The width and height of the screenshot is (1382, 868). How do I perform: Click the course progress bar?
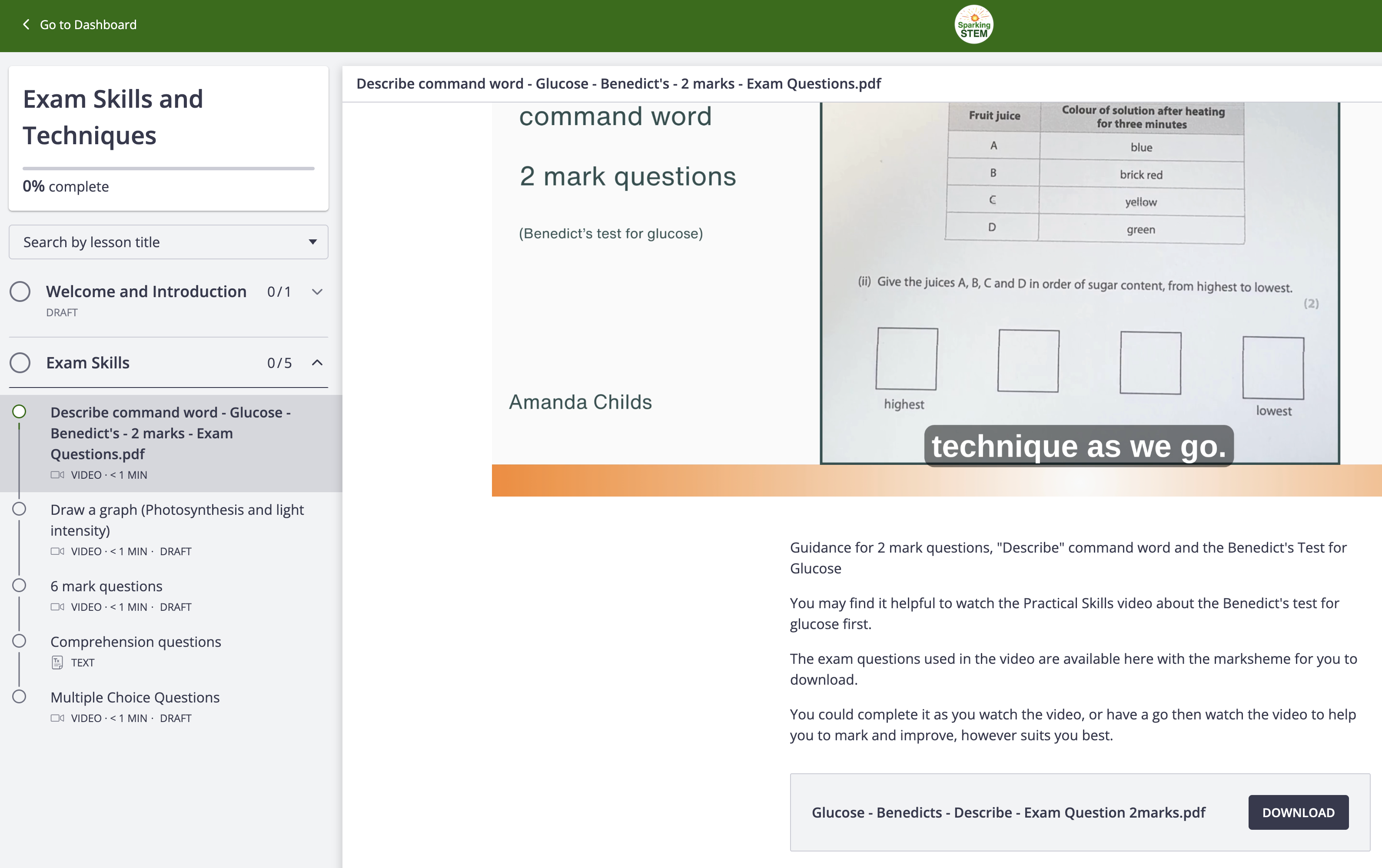click(168, 169)
